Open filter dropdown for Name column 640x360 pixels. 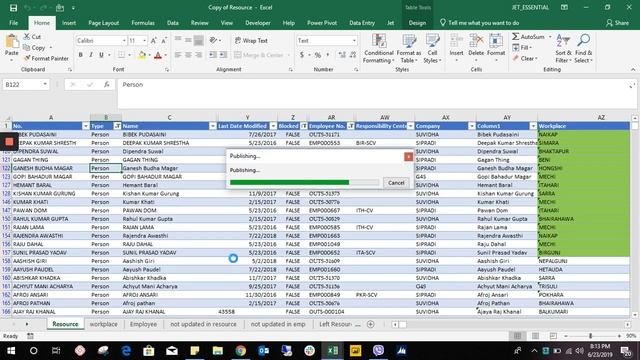pyautogui.click(x=213, y=126)
